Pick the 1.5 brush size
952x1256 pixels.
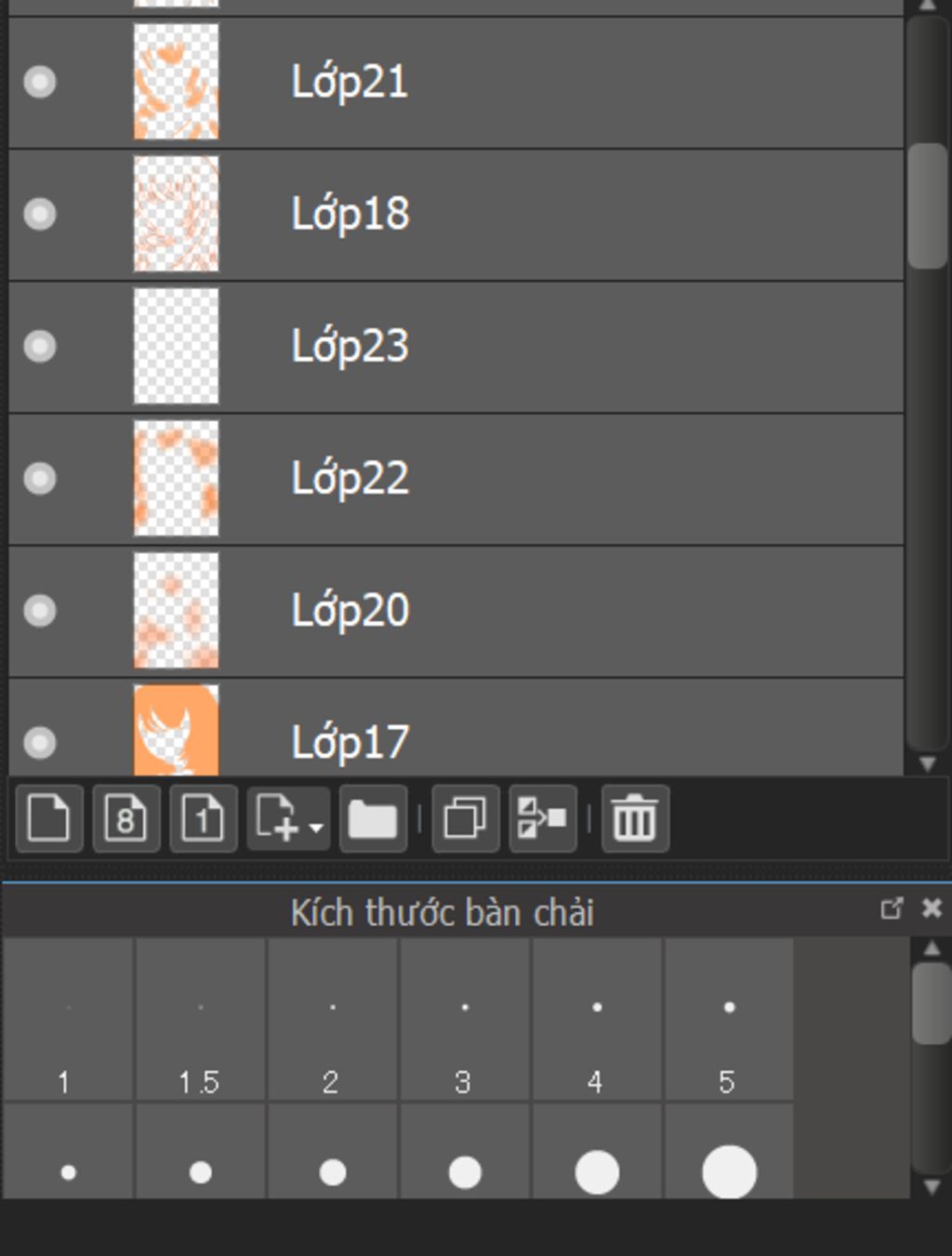coord(200,1020)
